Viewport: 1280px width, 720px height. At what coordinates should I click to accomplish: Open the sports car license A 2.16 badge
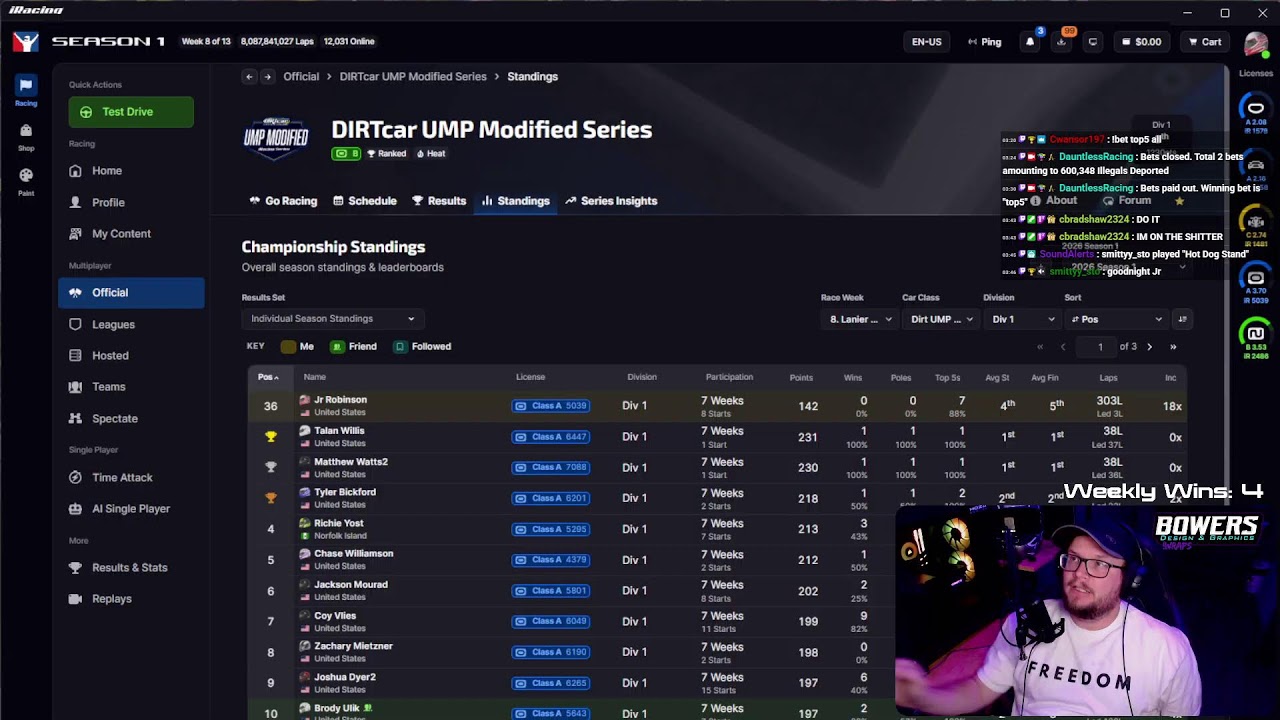(1256, 170)
